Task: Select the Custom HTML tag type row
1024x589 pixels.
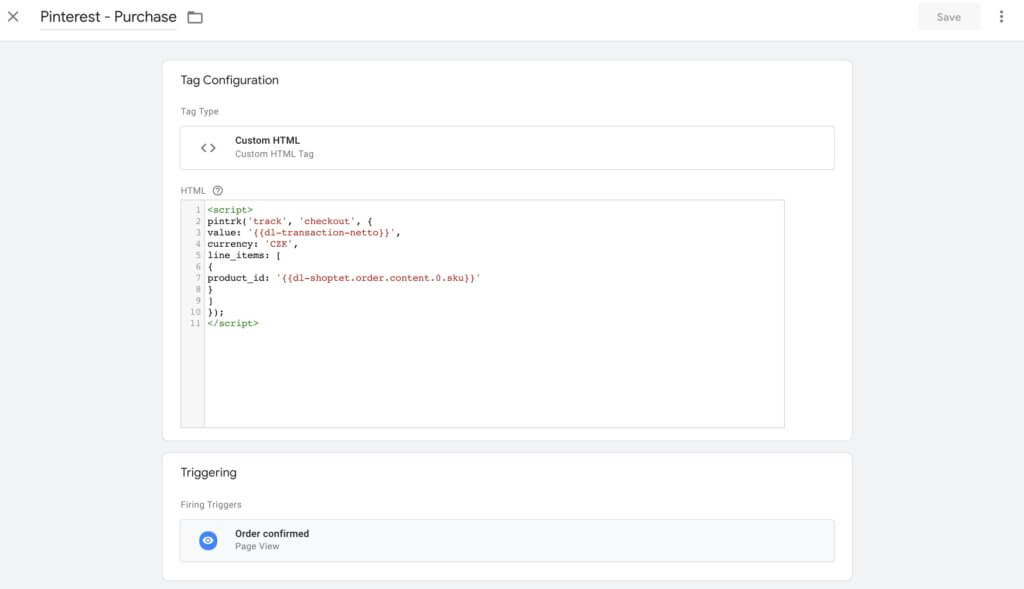Action: tap(507, 148)
